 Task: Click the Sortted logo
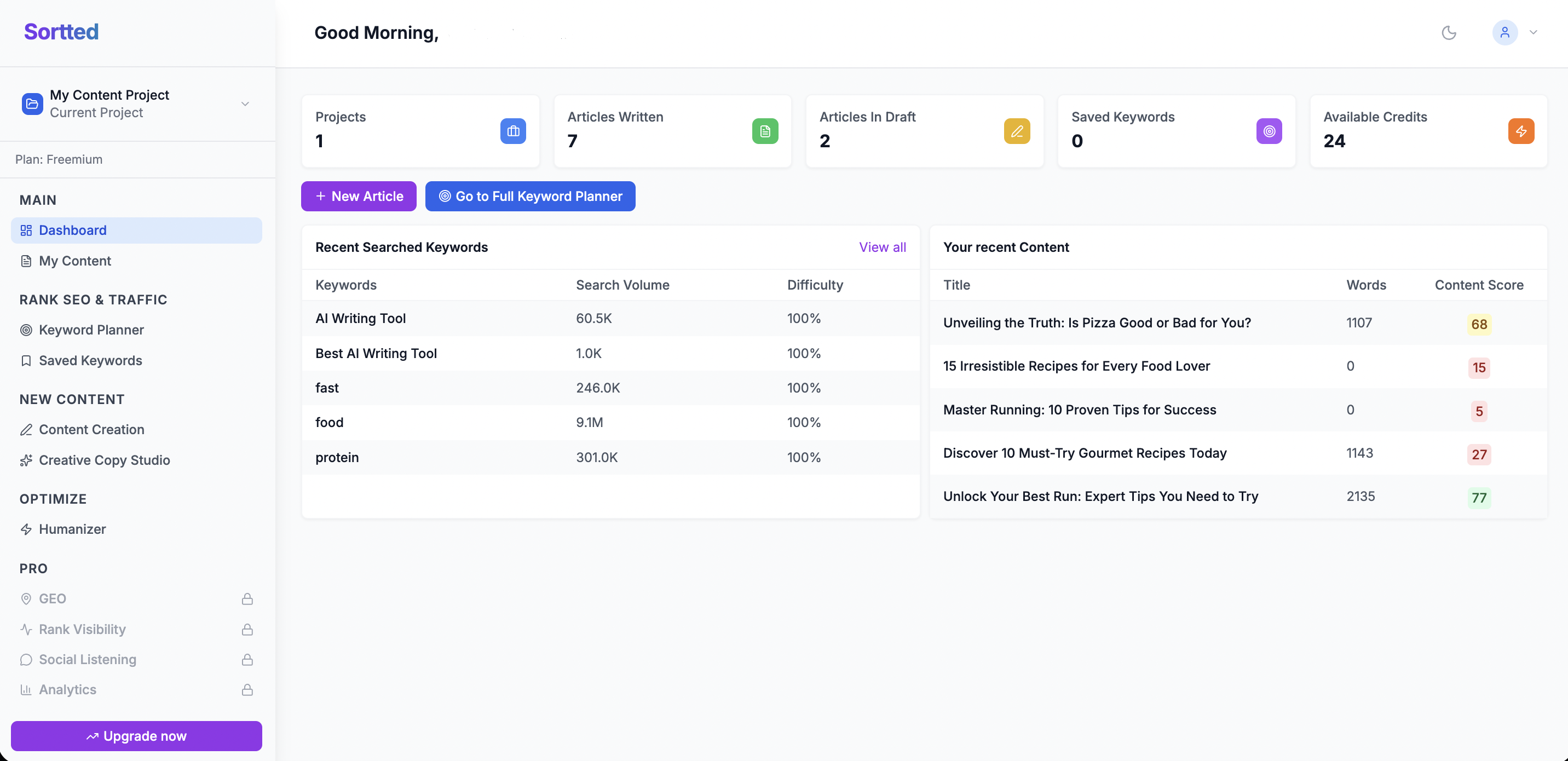click(x=61, y=32)
